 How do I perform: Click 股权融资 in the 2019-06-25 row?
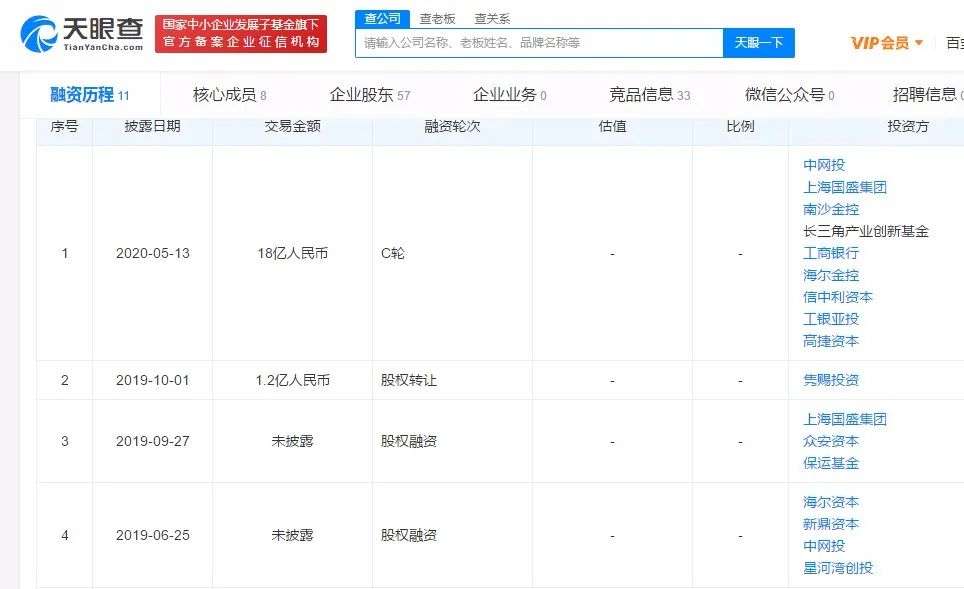pyautogui.click(x=409, y=536)
